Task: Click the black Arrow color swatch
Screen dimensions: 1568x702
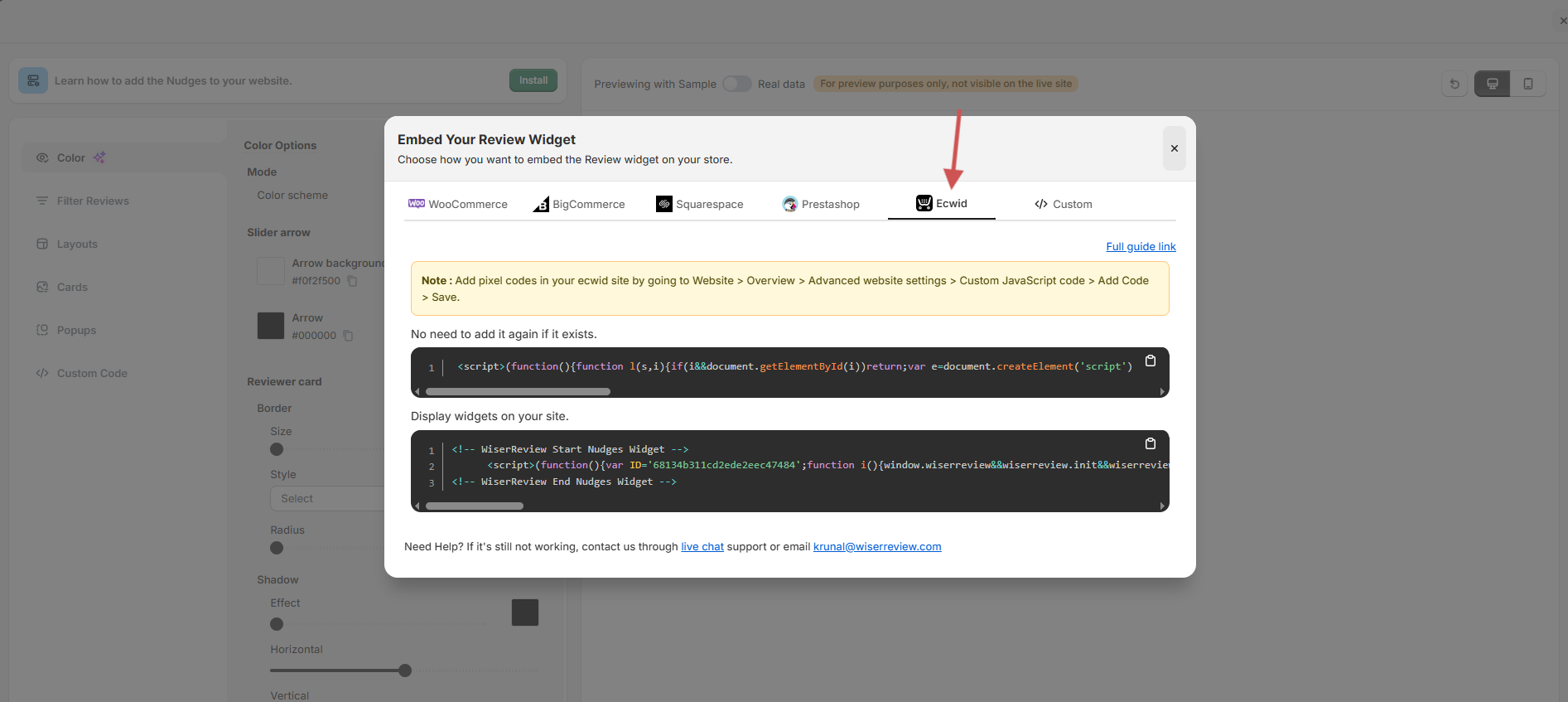Action: [x=271, y=326]
